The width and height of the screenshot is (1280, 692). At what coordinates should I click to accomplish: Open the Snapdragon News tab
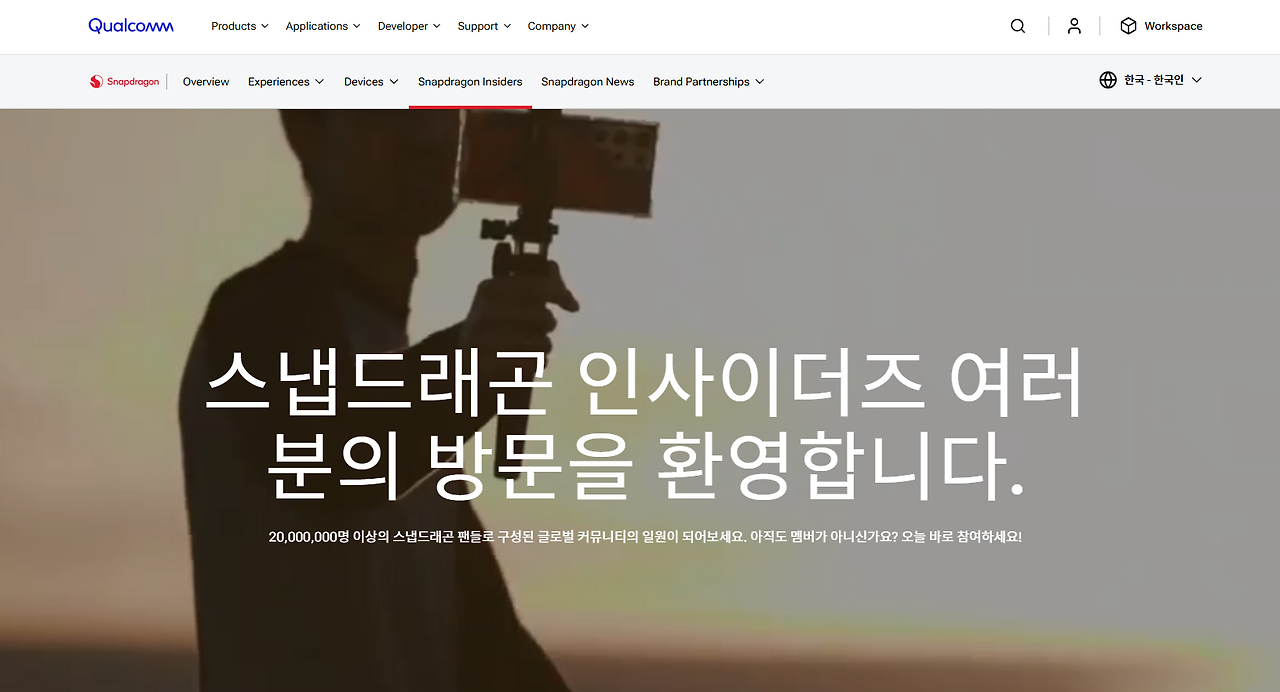click(x=588, y=82)
